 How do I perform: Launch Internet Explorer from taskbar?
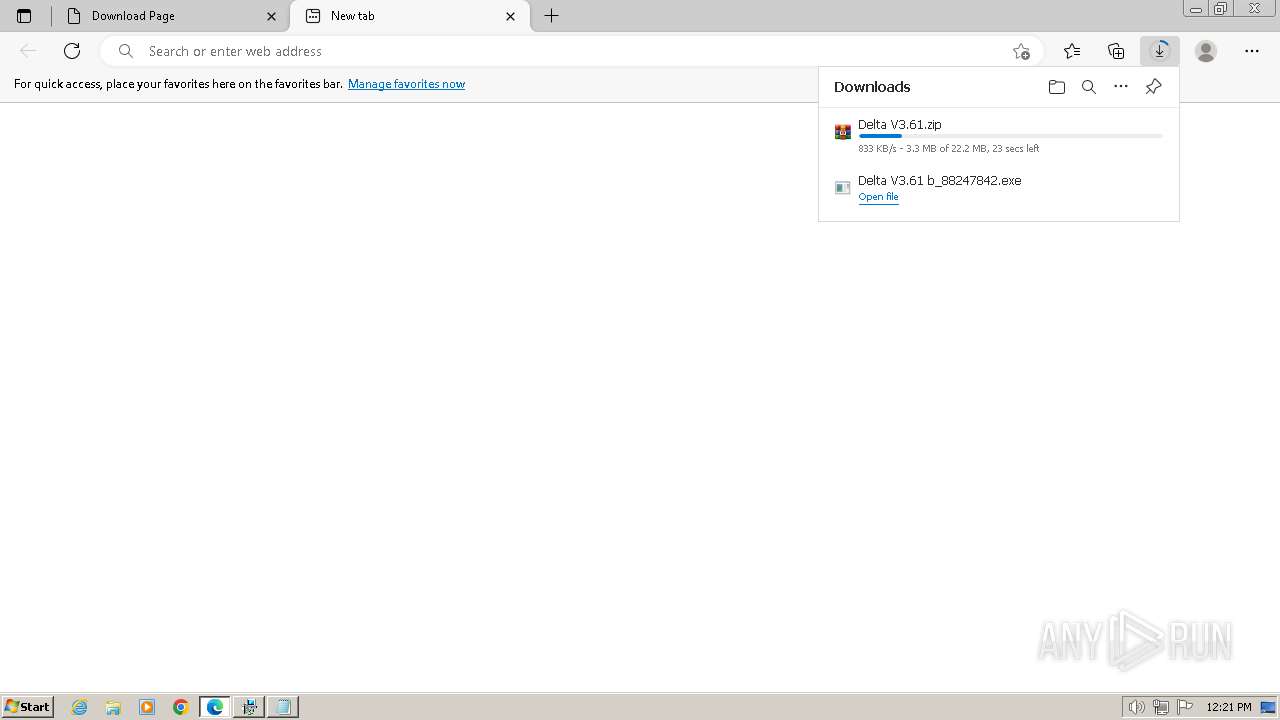coord(80,707)
